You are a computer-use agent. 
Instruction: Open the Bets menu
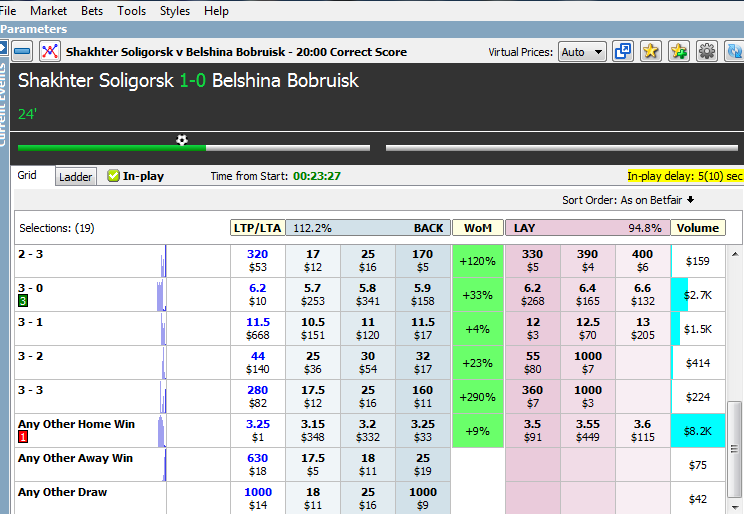coord(92,11)
